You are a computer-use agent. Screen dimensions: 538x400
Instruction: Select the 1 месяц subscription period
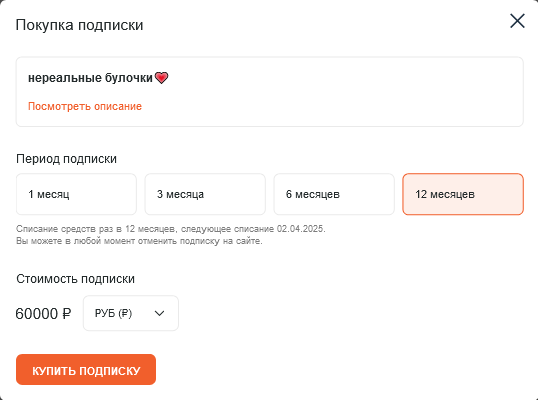[x=76, y=194]
